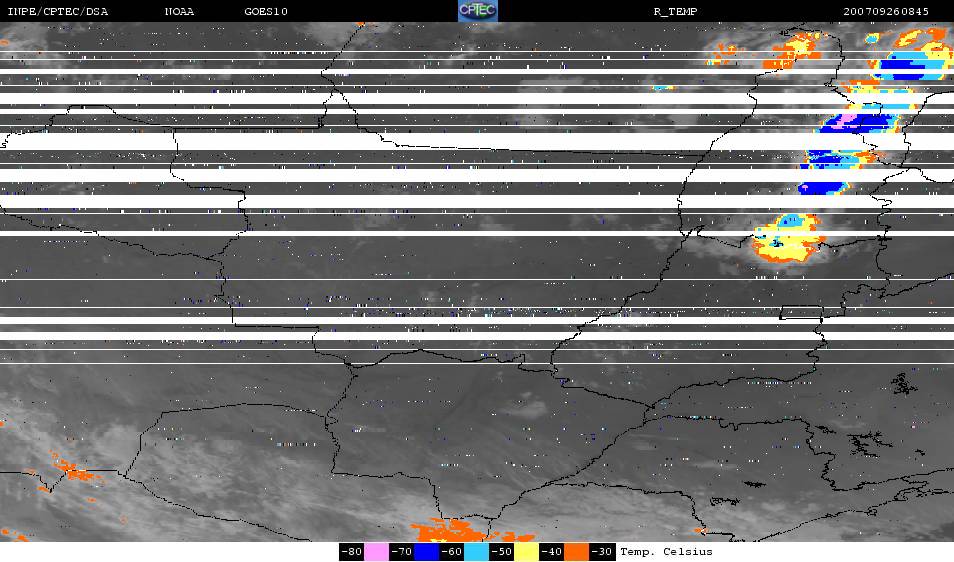Image resolution: width=954 pixels, height=562 pixels.
Task: Click the INPE/CPTEC/DSA header text
Action: (58, 12)
